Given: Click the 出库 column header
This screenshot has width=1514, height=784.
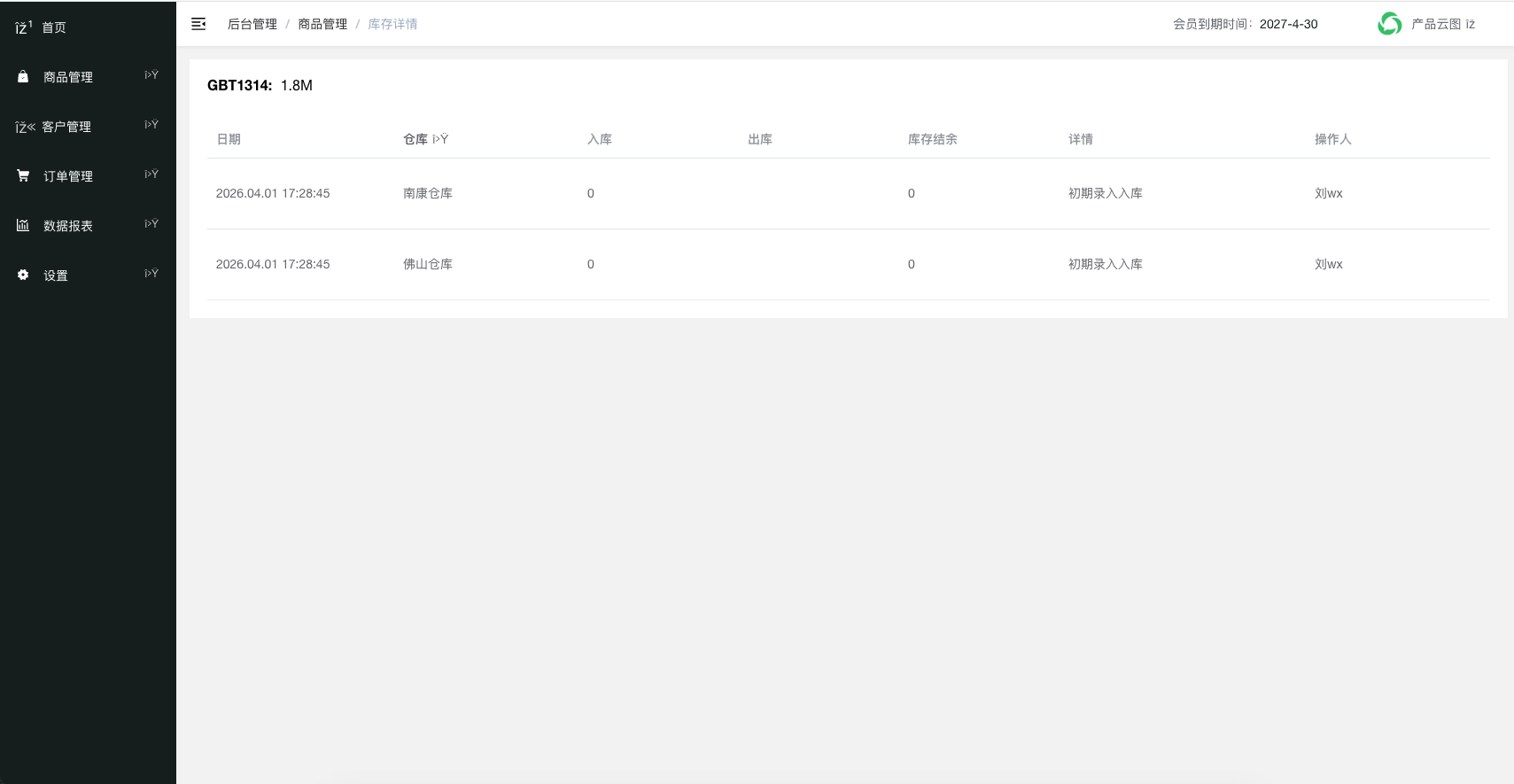Looking at the screenshot, I should point(760,139).
